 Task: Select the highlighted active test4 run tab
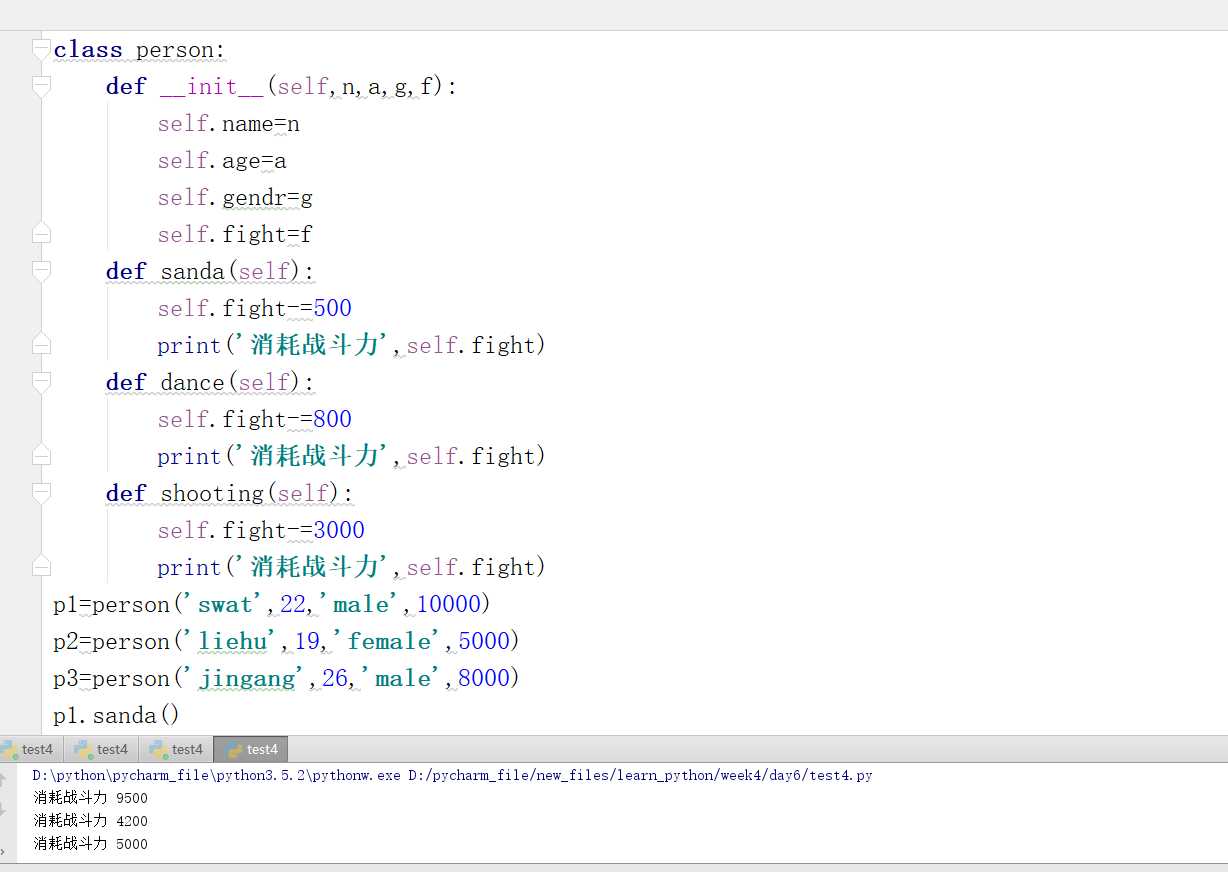(251, 749)
